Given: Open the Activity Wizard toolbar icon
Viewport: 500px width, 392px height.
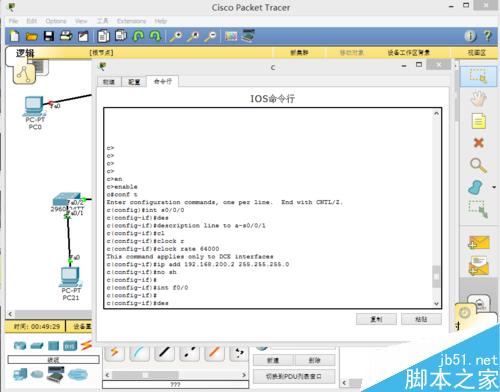Looking at the screenshot, I should pos(83,36).
